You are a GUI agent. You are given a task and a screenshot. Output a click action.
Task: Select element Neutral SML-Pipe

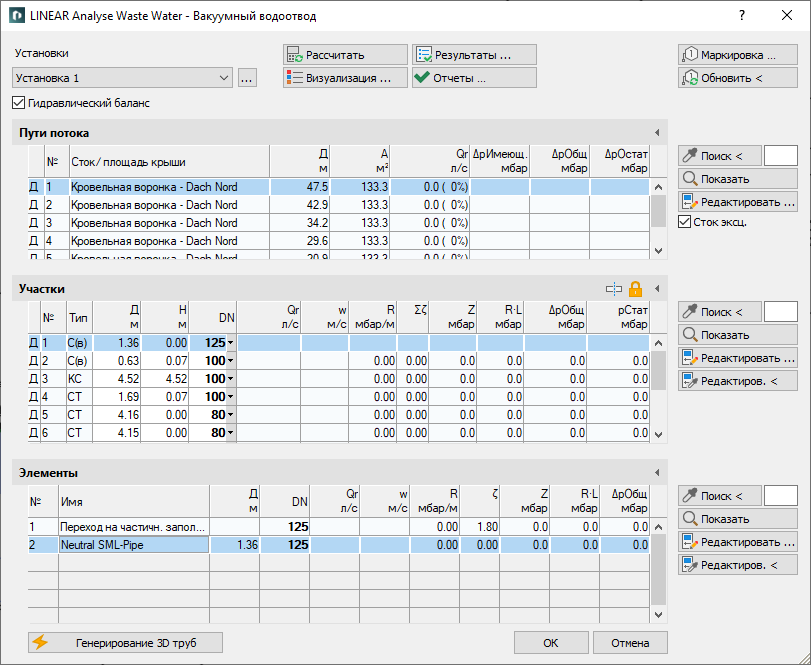[339, 545]
